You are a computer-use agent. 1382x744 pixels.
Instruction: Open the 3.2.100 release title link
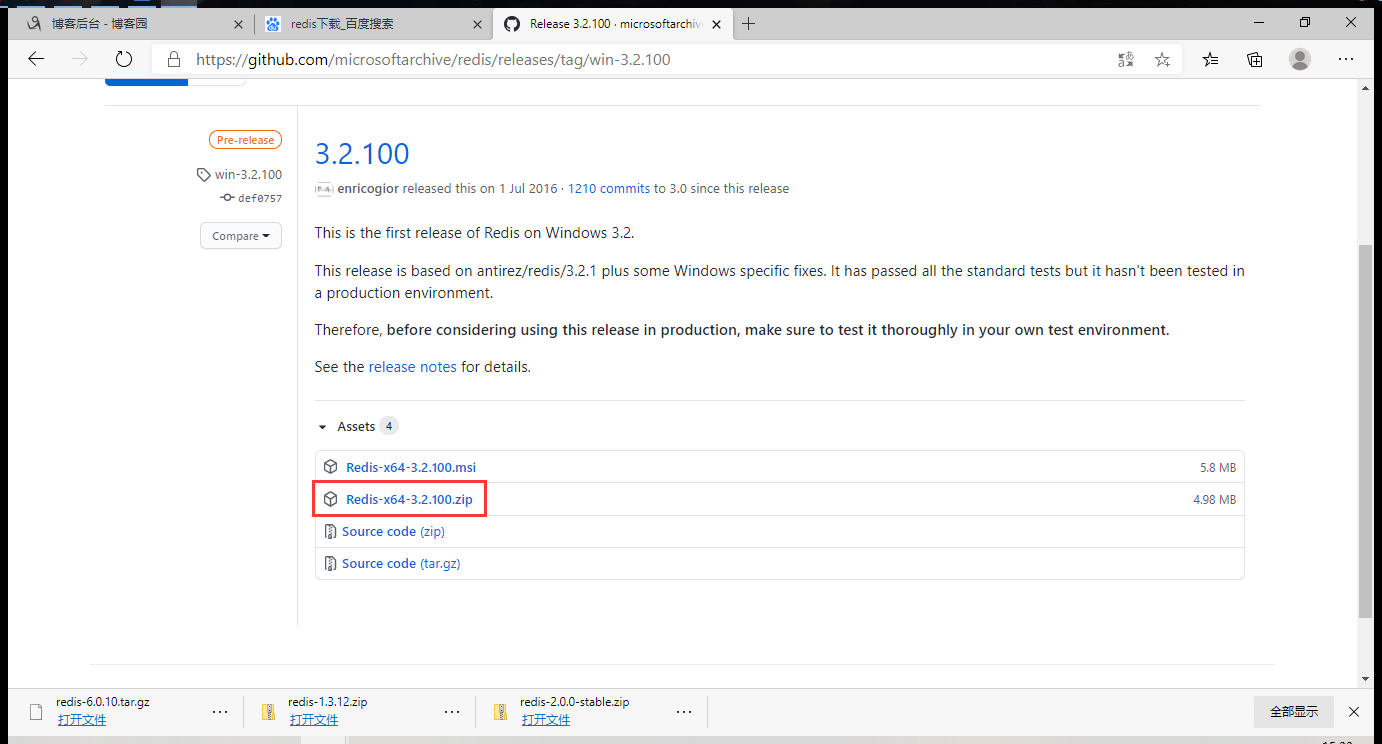[362, 154]
